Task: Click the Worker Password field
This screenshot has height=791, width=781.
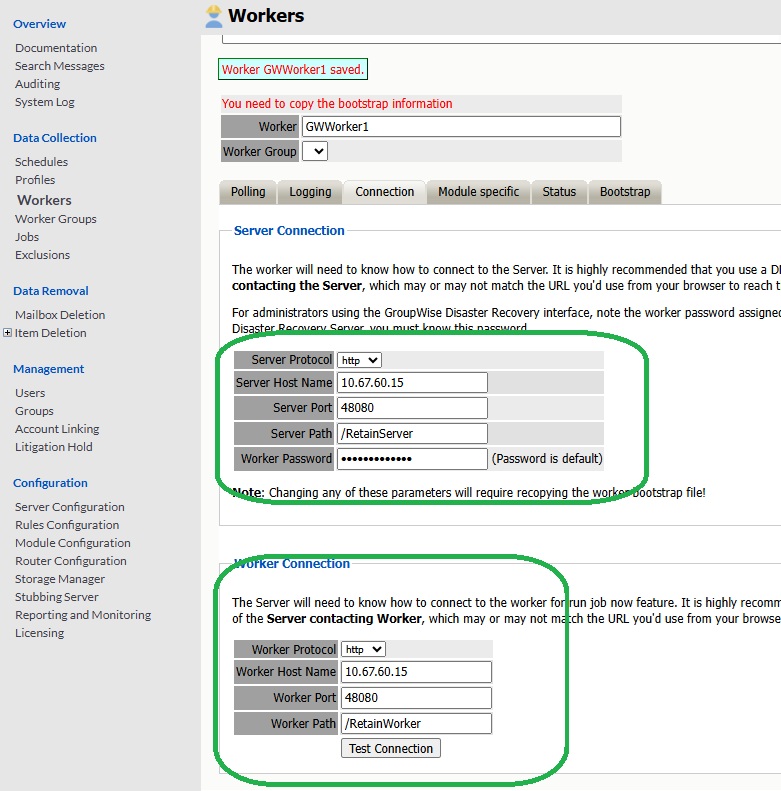Action: coord(412,459)
